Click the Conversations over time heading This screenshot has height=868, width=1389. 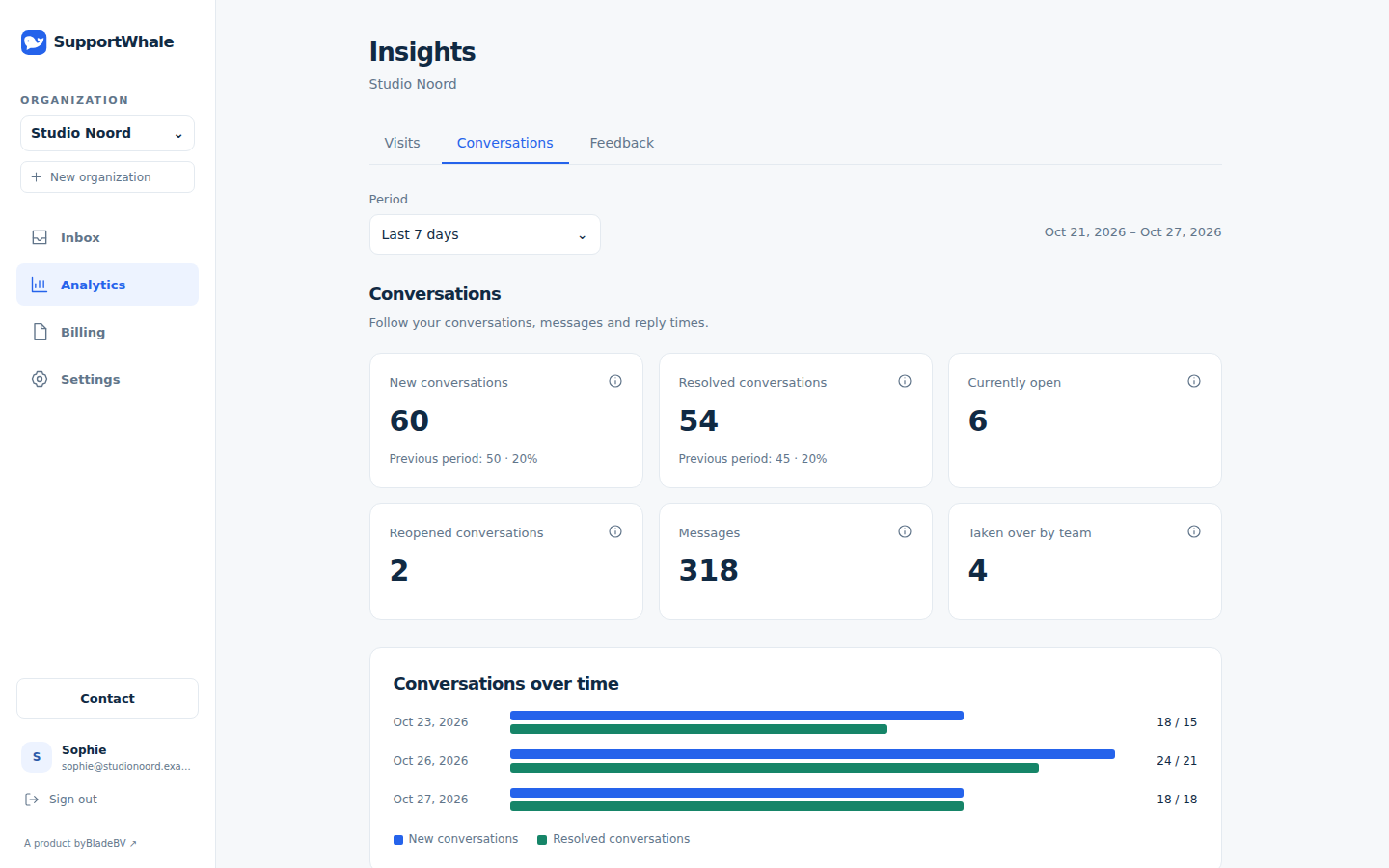click(505, 683)
